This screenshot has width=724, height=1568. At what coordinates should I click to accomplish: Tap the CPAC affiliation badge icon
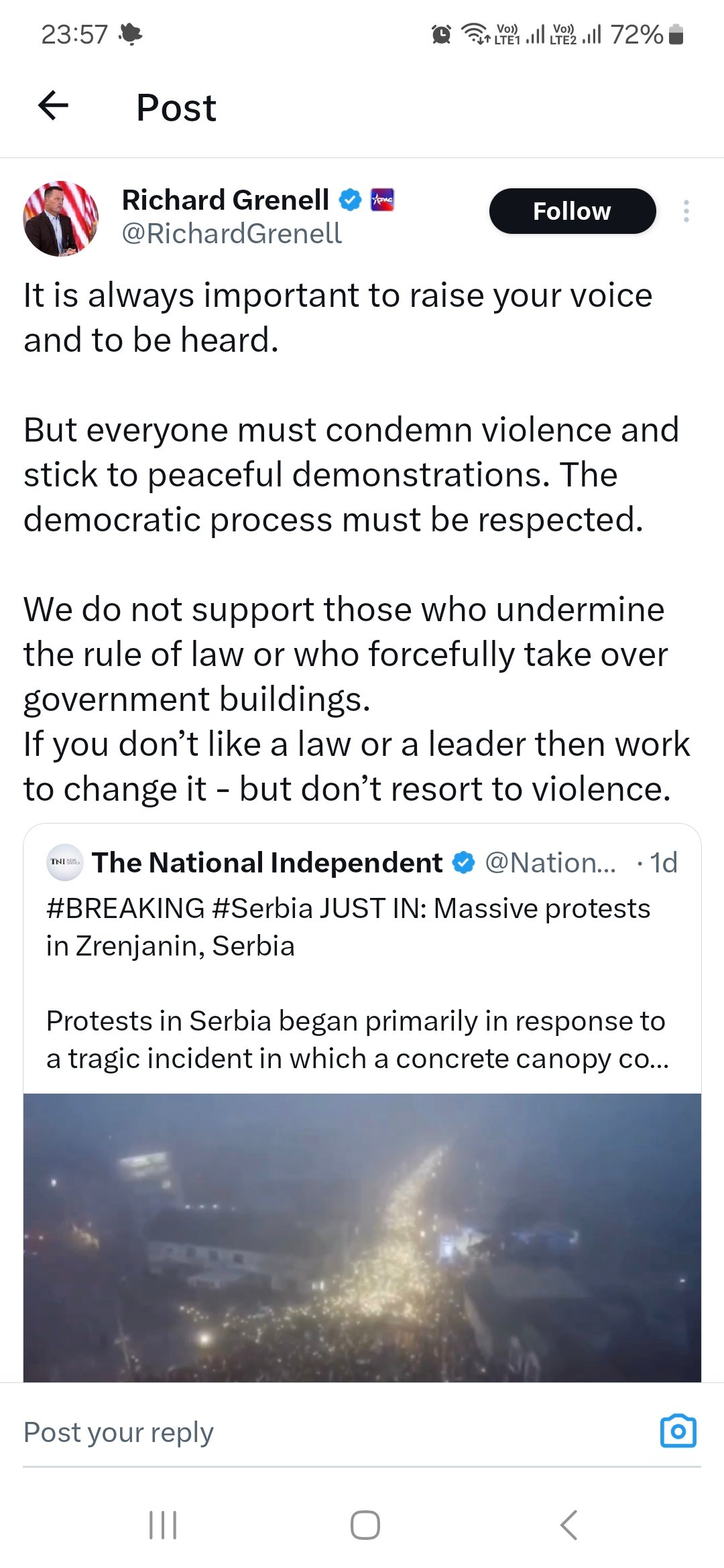pos(383,200)
